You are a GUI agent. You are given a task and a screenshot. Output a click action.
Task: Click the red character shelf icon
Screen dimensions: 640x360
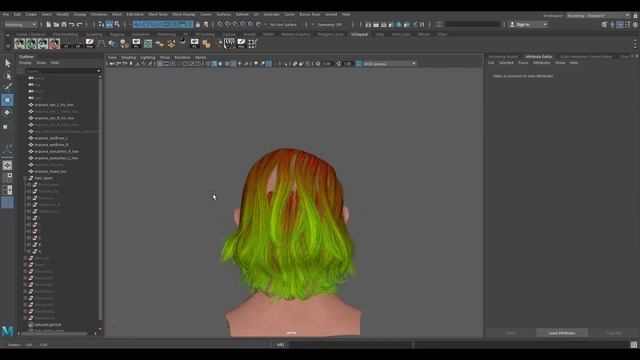pyautogui.click(x=54, y=43)
